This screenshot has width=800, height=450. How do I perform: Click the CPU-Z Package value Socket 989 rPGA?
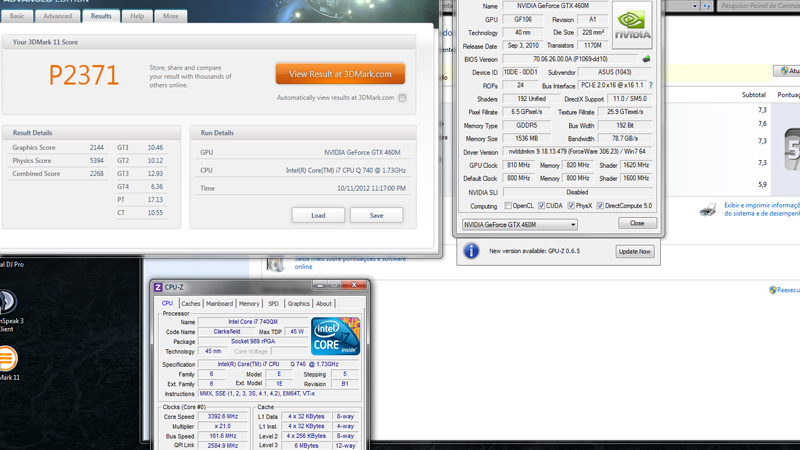pos(253,341)
